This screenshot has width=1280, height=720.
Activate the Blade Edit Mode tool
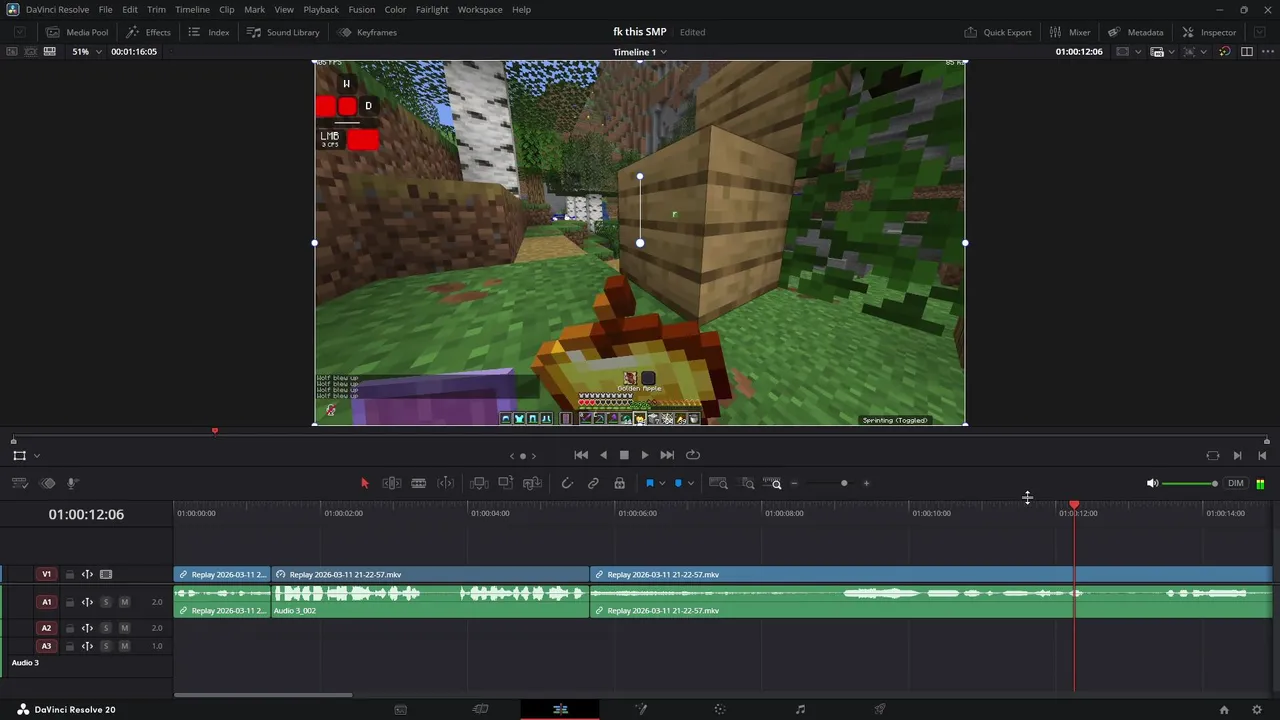419,483
